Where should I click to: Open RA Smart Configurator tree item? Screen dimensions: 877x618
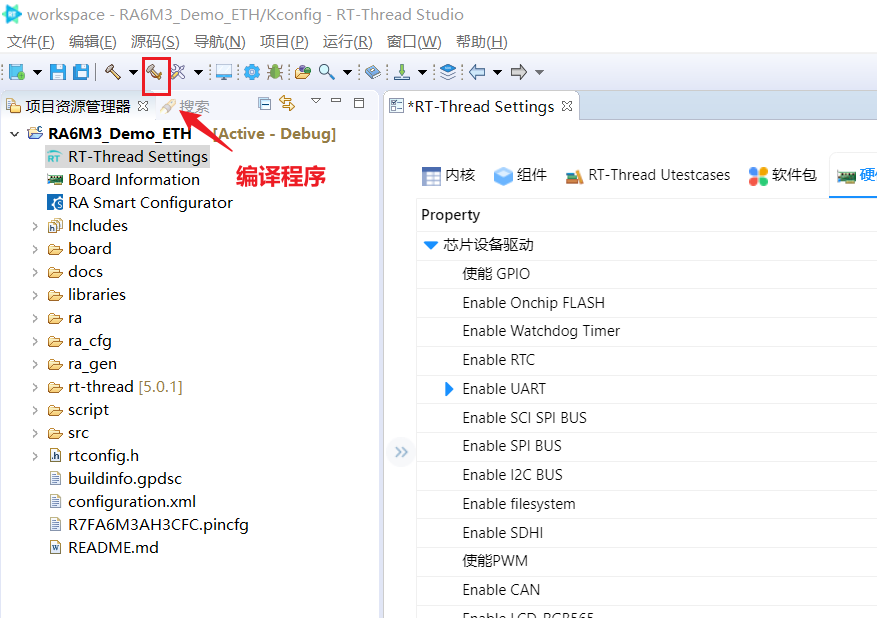[140, 202]
